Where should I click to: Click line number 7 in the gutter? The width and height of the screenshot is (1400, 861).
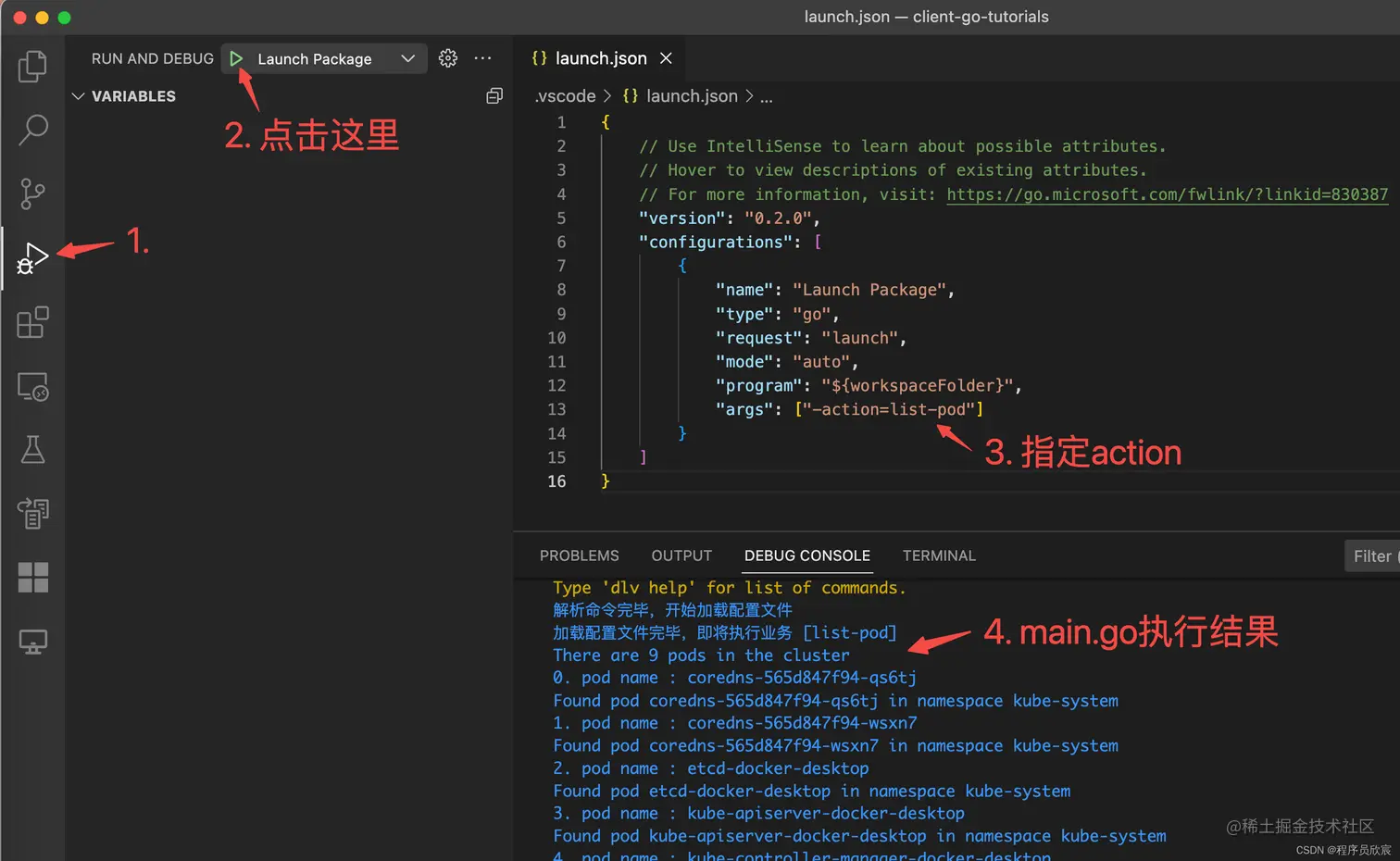tap(561, 266)
